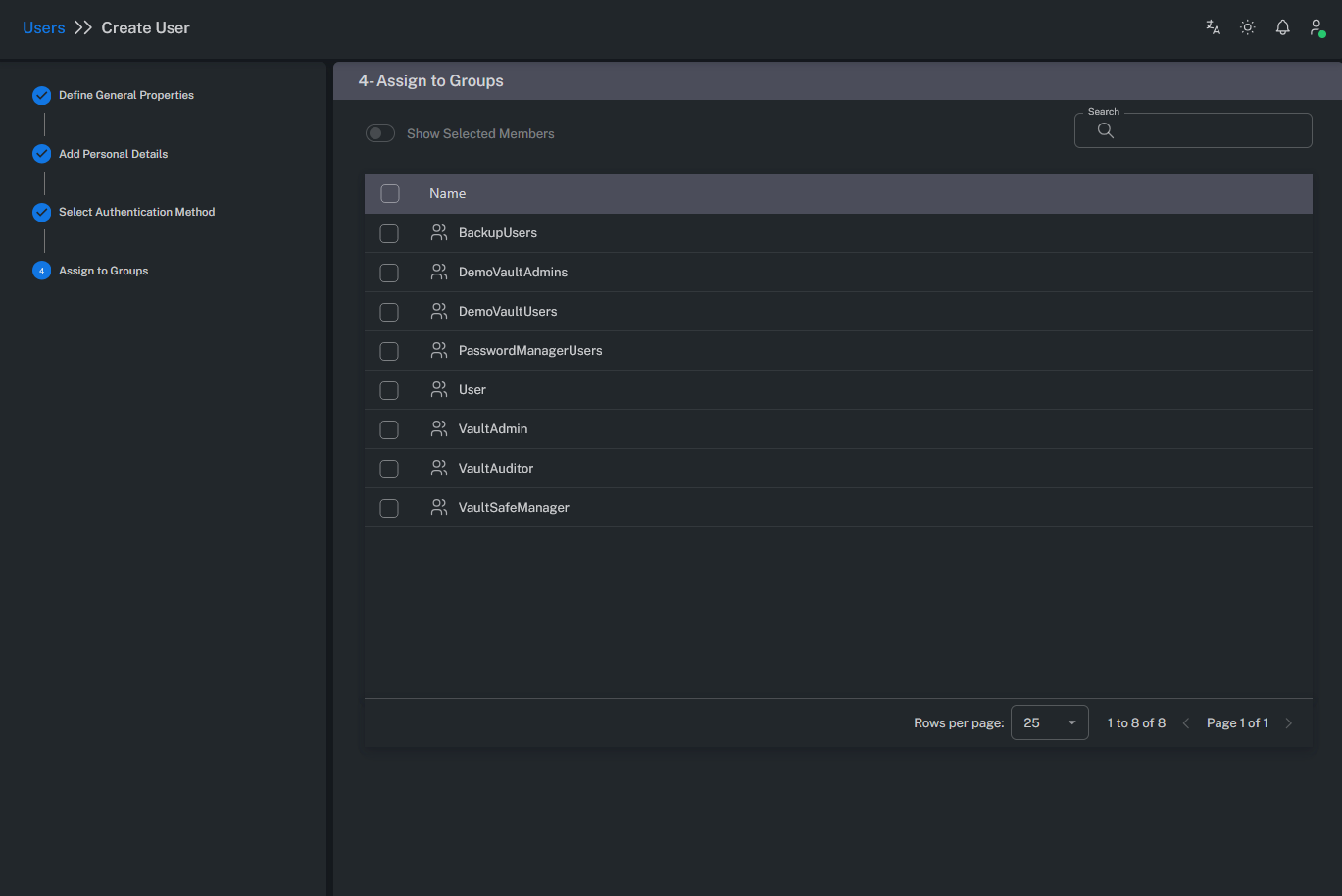
Task: View notifications via bell icon
Action: (x=1282, y=26)
